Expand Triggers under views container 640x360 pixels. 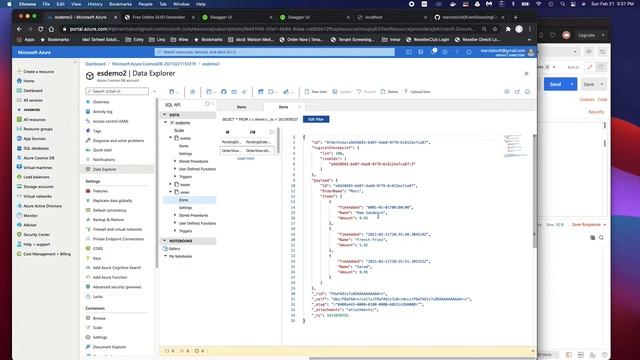pyautogui.click(x=176, y=231)
